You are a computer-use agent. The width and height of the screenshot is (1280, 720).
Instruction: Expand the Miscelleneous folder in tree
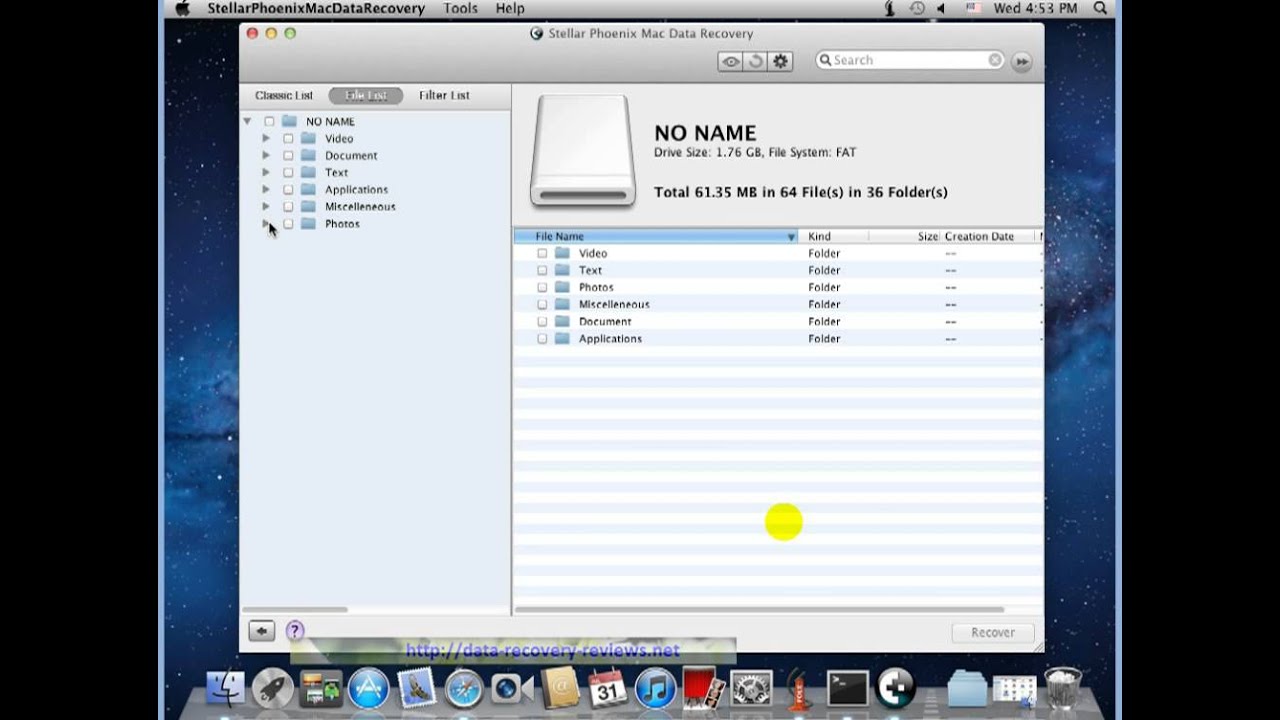click(266, 206)
